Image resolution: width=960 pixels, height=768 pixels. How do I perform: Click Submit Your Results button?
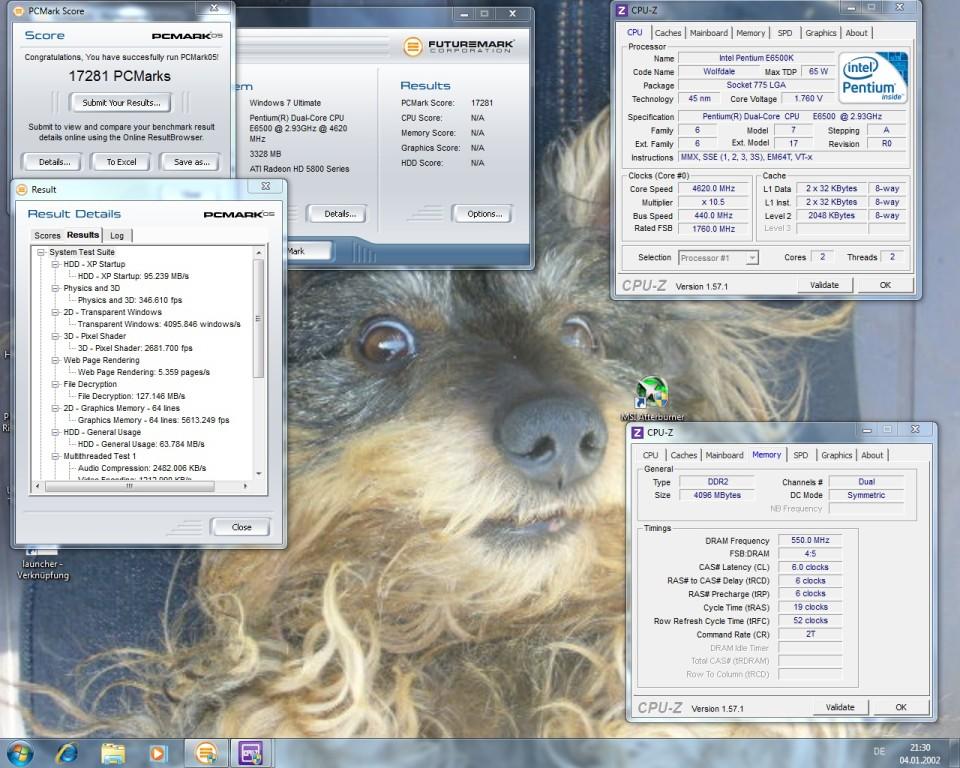pyautogui.click(x=121, y=103)
